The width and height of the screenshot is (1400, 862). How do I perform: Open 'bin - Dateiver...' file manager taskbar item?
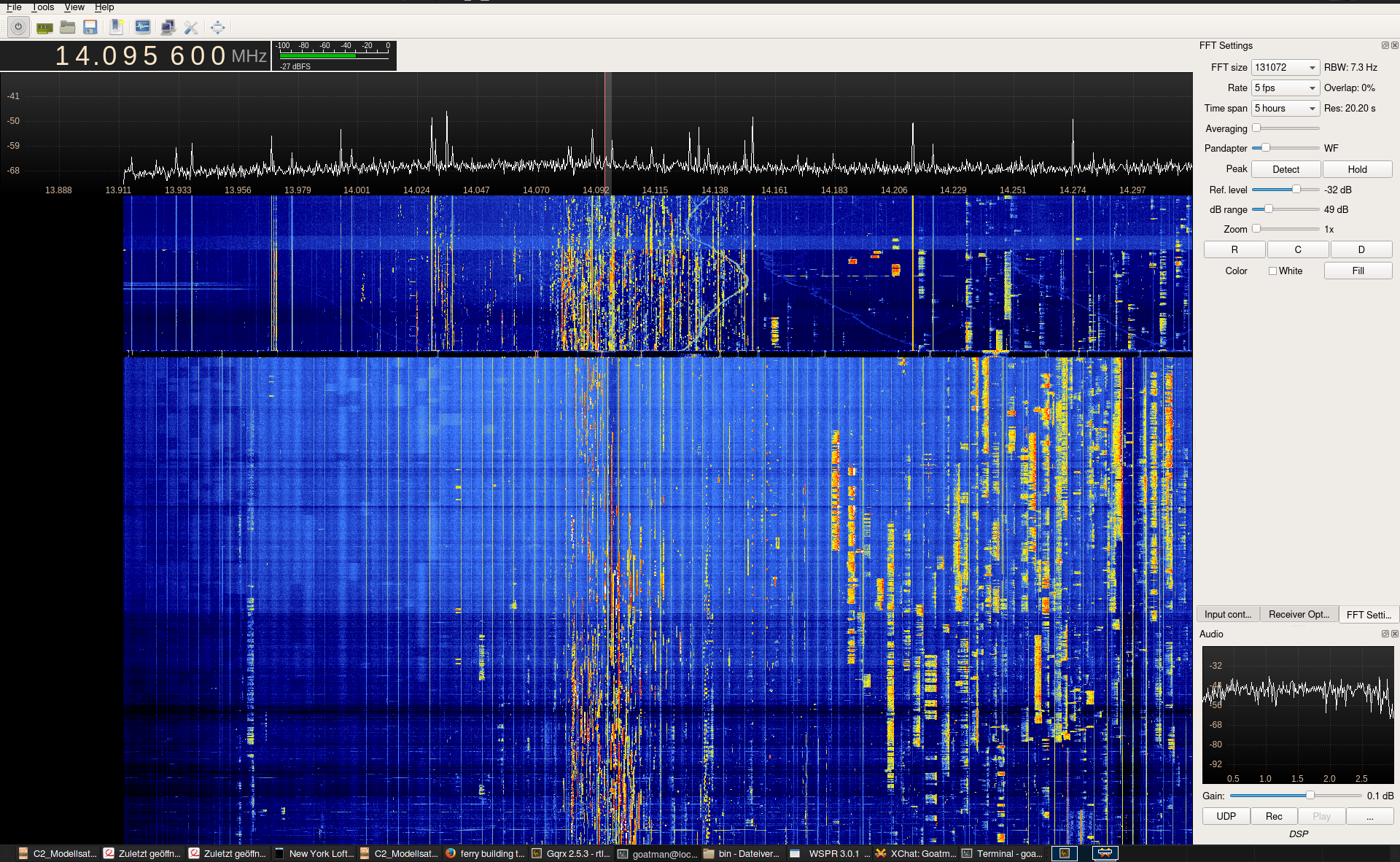tap(742, 853)
